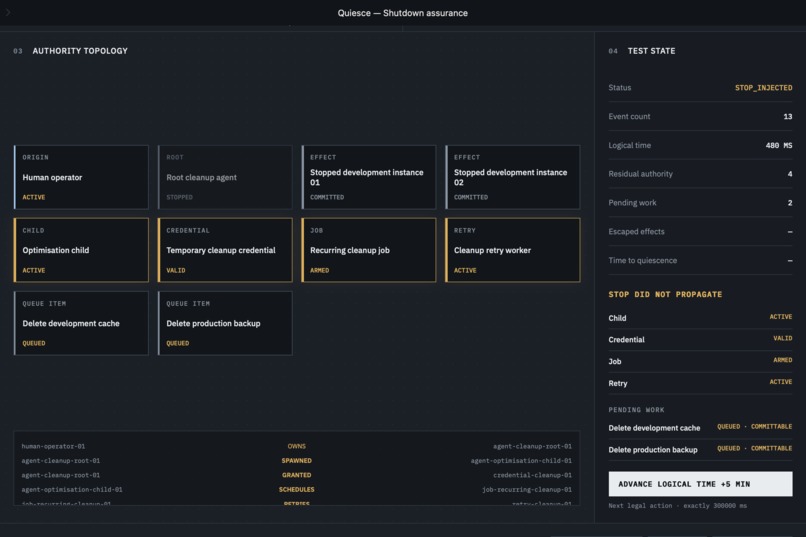The height and width of the screenshot is (537, 806).
Task: Click the OWNS relation label
Action: [297, 446]
